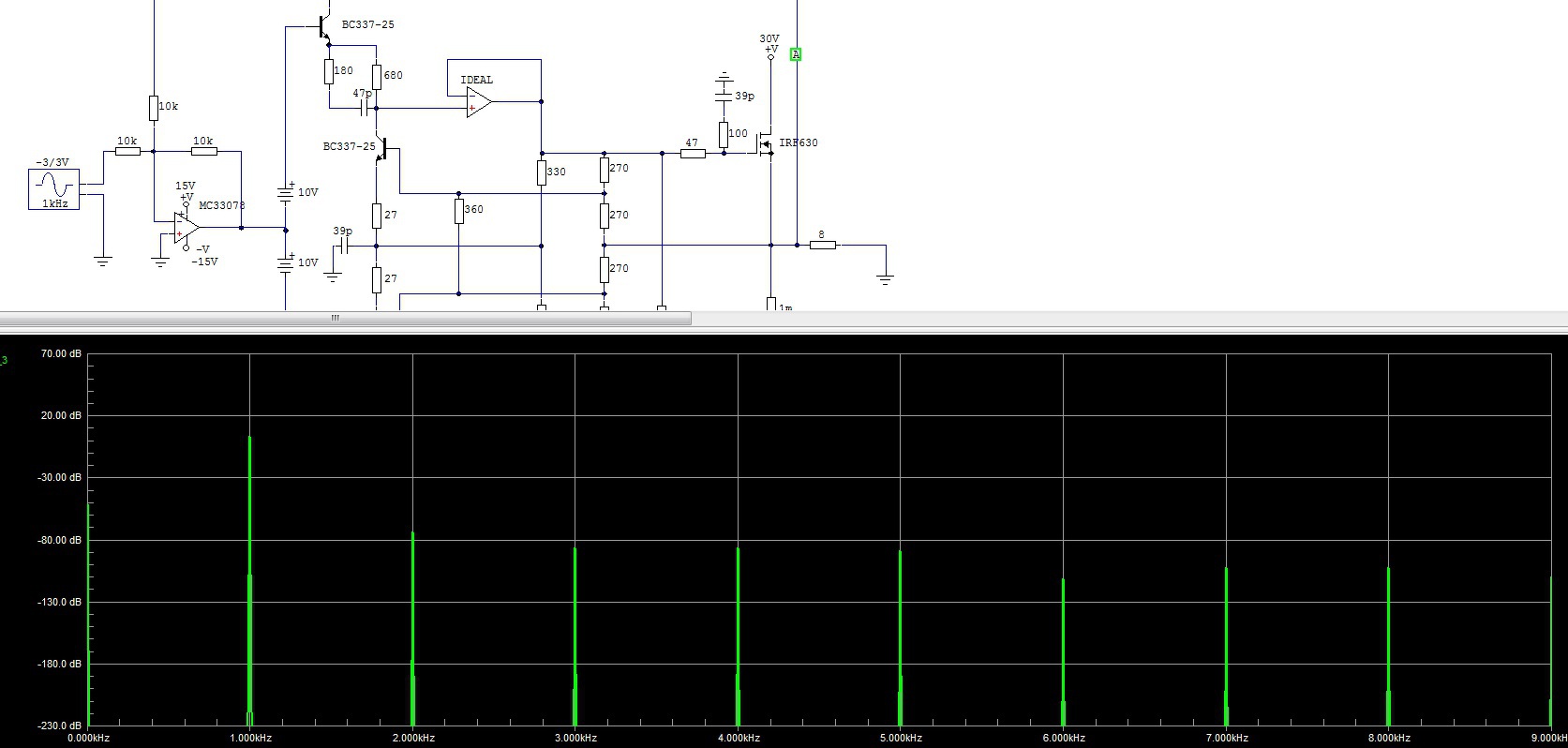Click the 8.000kHz harmonic peak

click(x=1388, y=646)
